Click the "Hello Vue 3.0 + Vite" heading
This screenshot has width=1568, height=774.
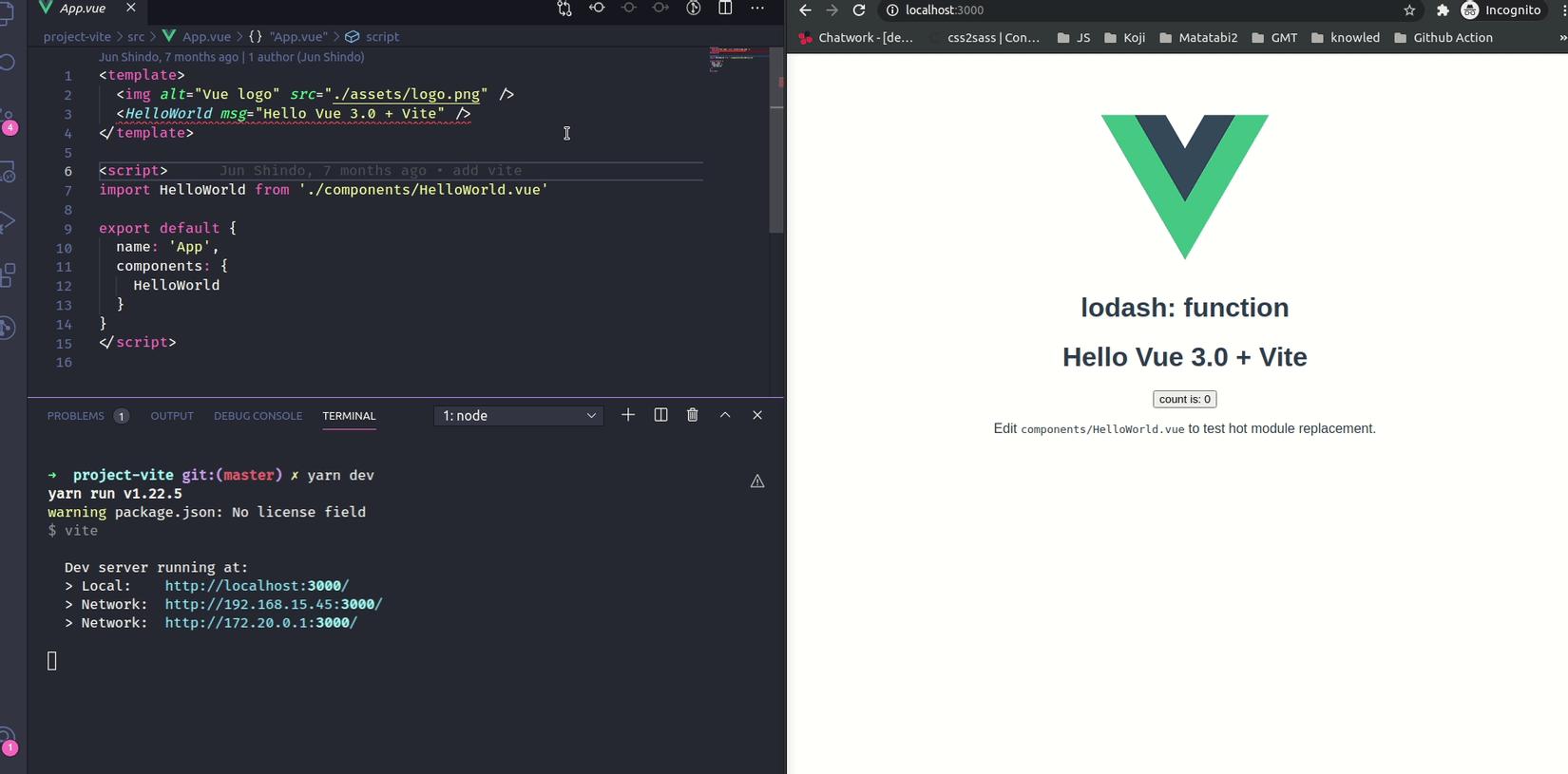pos(1184,357)
